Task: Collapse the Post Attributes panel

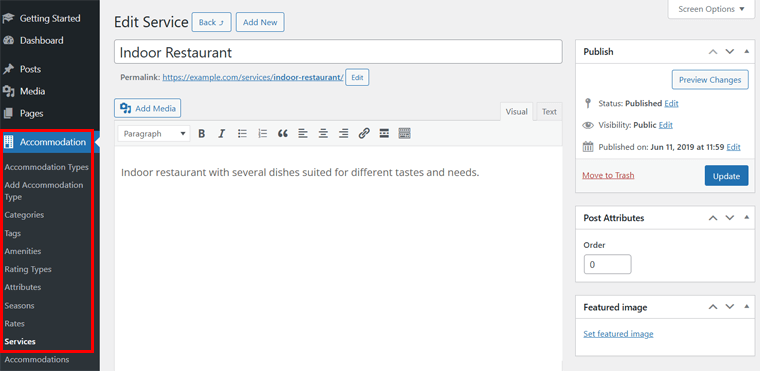Action: pos(746,218)
